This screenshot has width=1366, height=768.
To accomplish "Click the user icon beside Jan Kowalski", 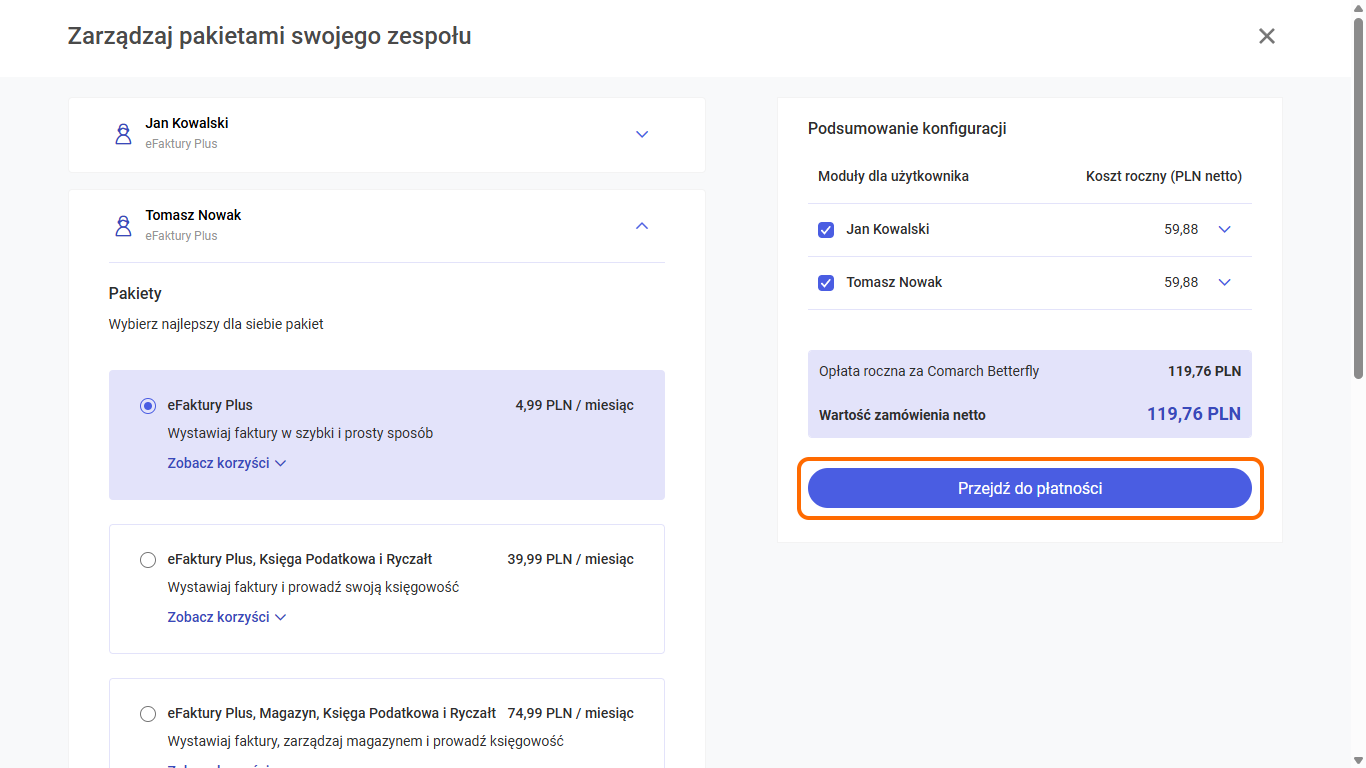I will (x=123, y=134).
